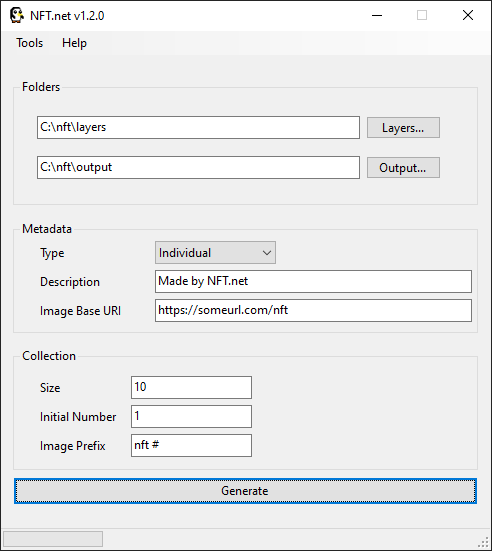Click the progress bar in the status bar
Screen dimensions: 492x551
click(x=53, y=539)
